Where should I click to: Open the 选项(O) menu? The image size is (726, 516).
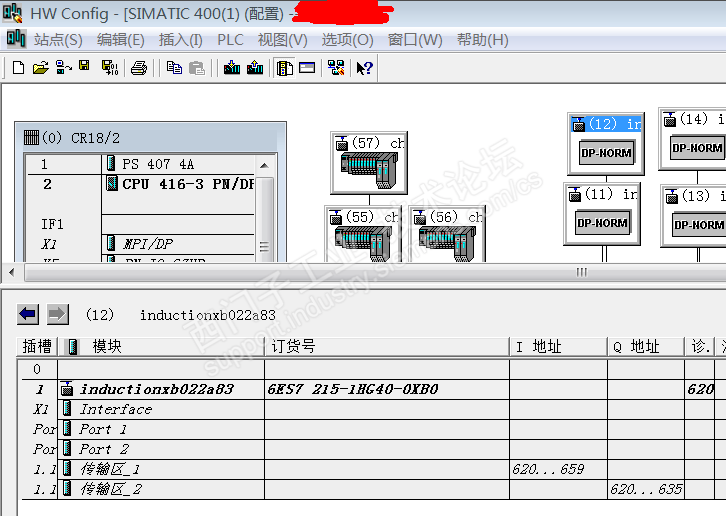click(347, 40)
